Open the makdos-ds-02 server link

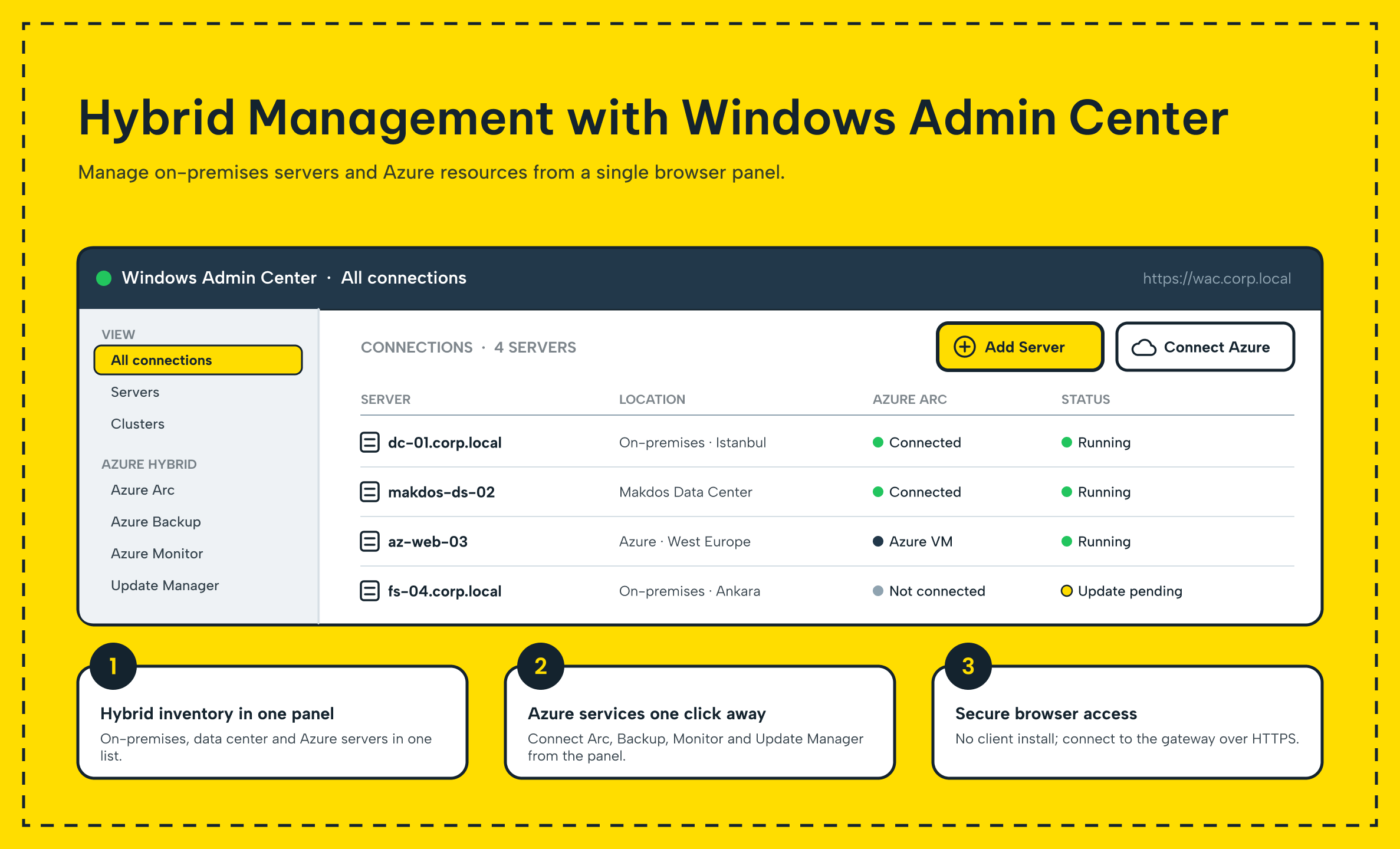pyautogui.click(x=441, y=492)
